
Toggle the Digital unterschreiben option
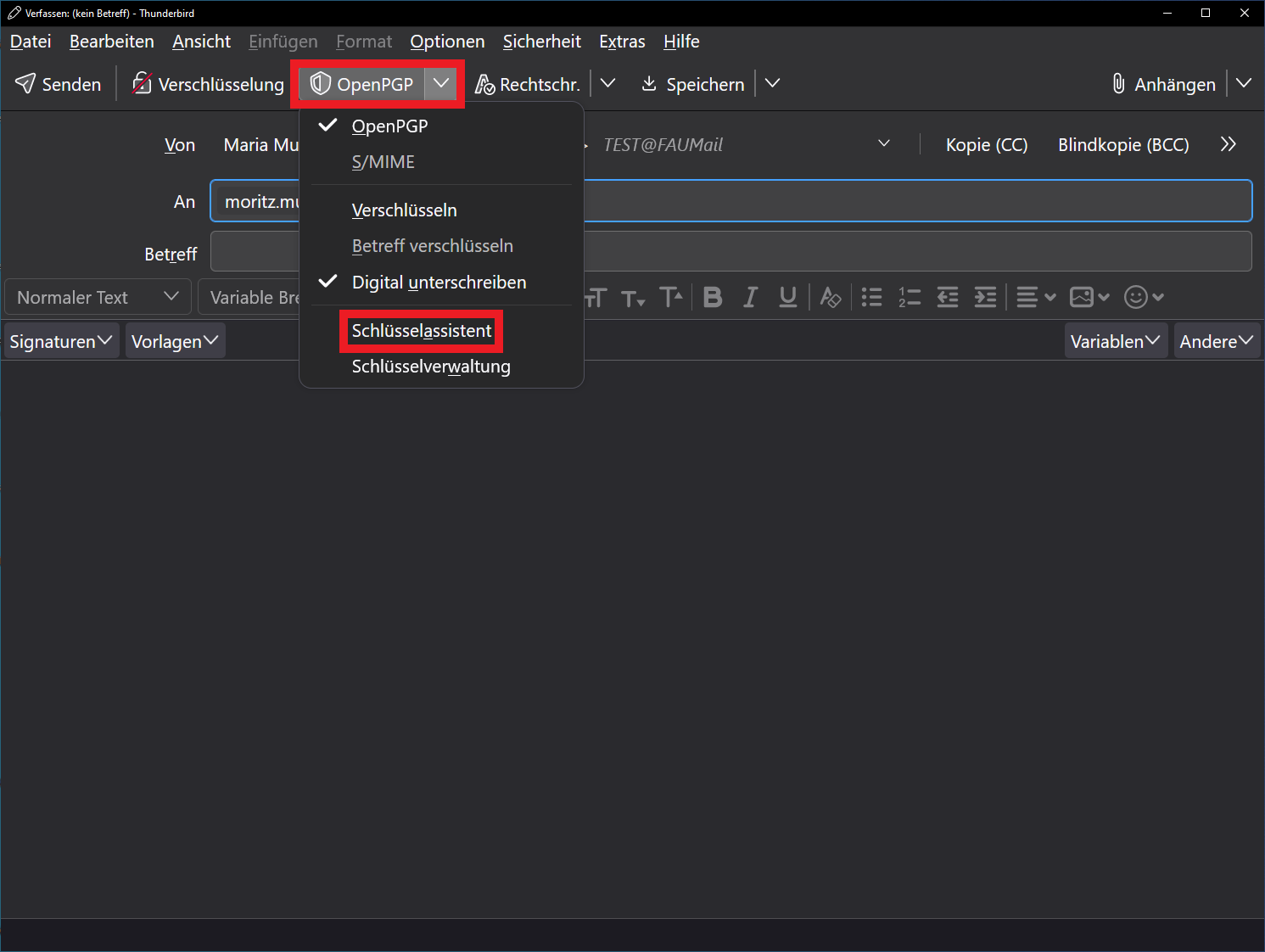pyautogui.click(x=439, y=283)
